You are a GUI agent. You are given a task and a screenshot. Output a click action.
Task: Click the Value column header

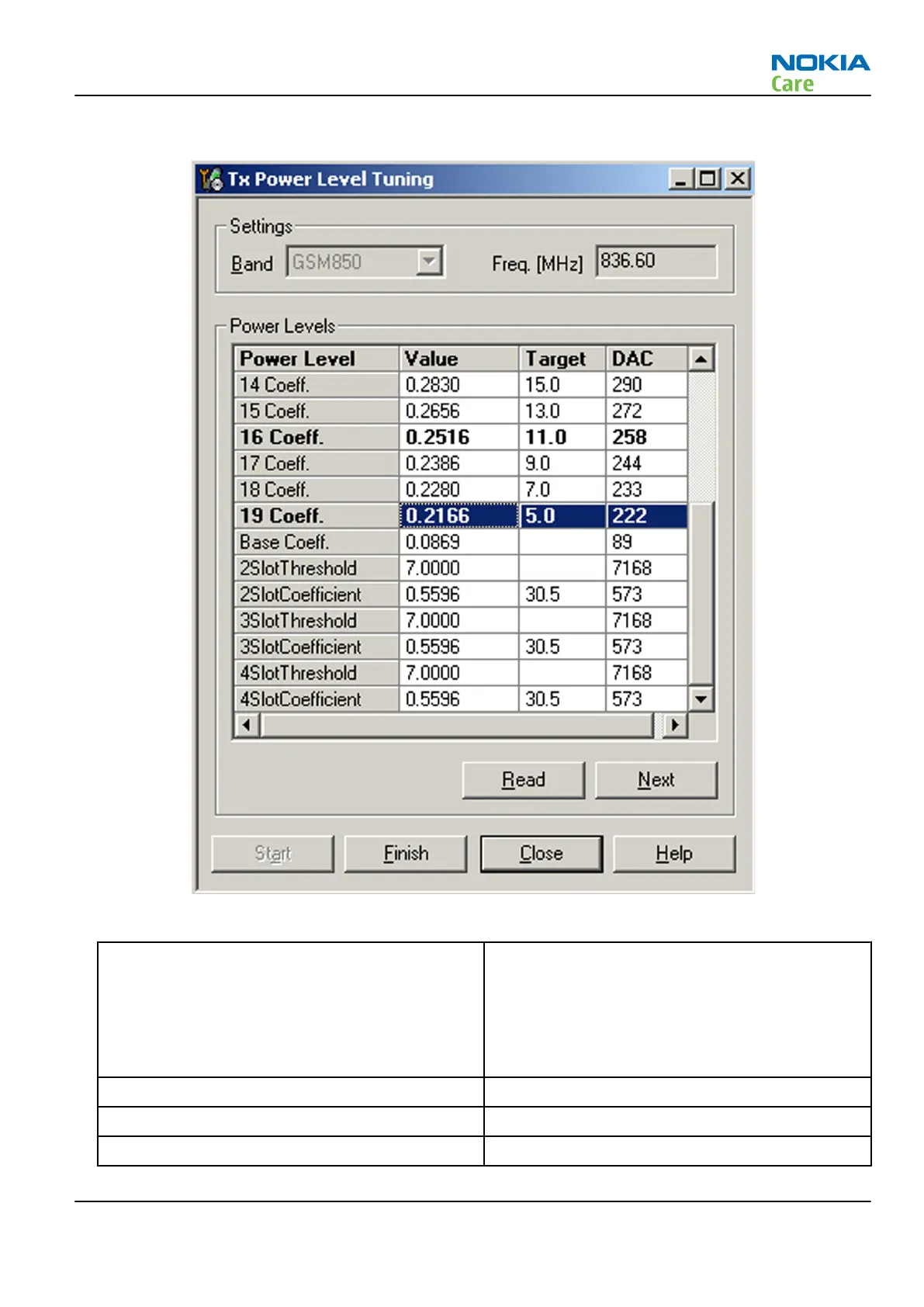coord(459,359)
